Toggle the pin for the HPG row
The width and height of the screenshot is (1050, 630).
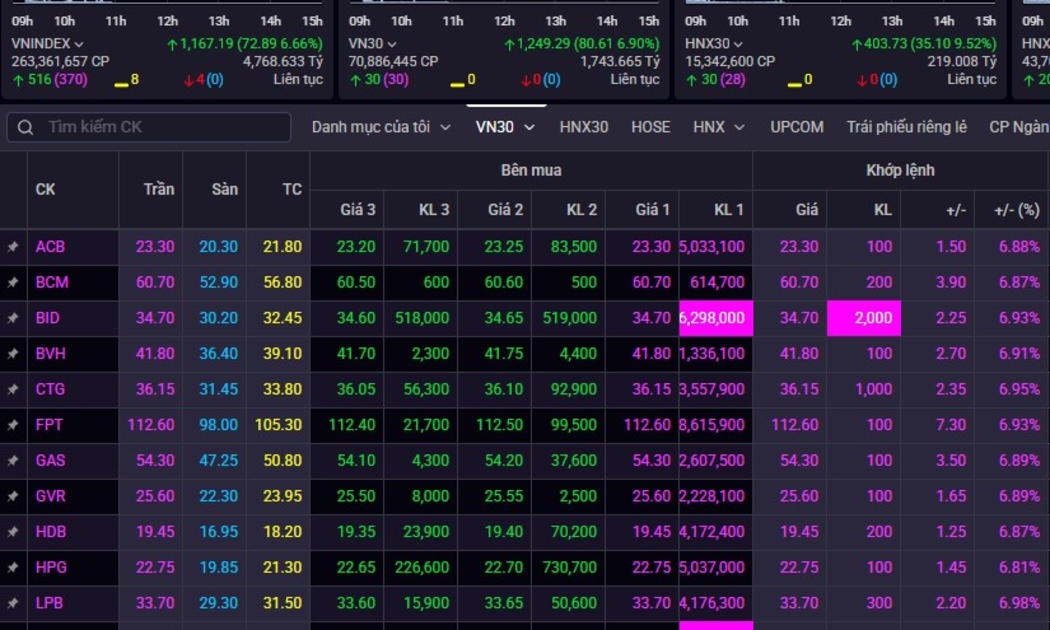coord(13,568)
